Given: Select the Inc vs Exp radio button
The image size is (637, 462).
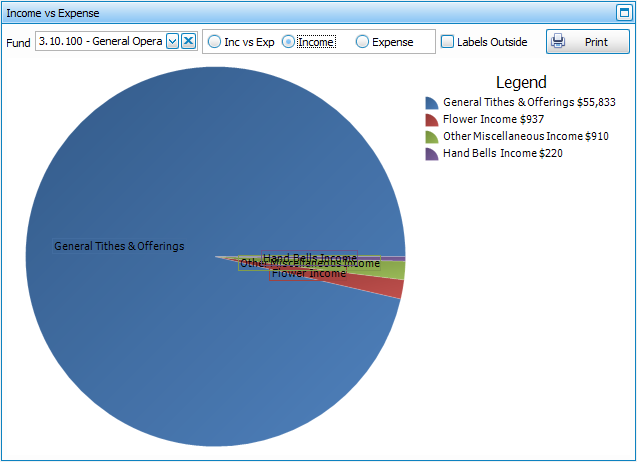Looking at the screenshot, I should (x=215, y=42).
